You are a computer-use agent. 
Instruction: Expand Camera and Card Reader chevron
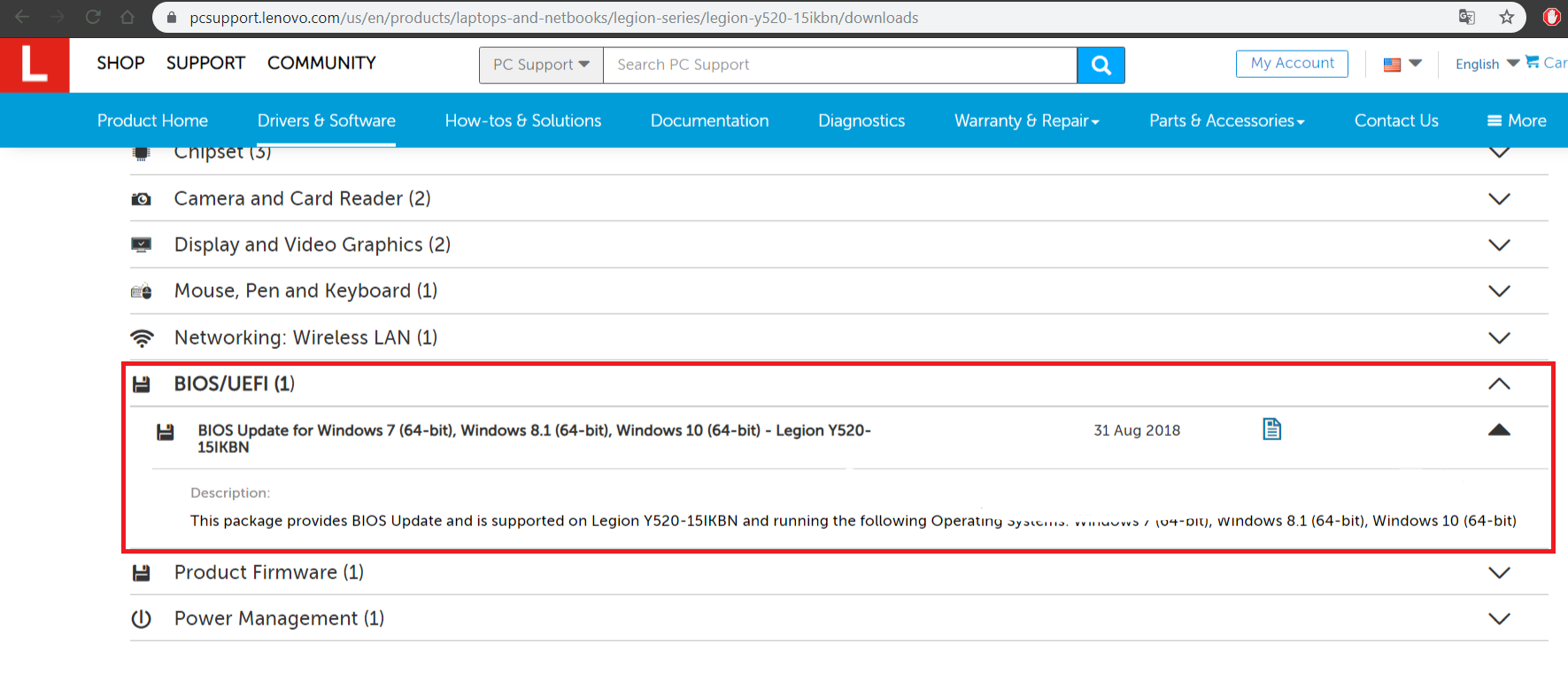click(x=1499, y=199)
